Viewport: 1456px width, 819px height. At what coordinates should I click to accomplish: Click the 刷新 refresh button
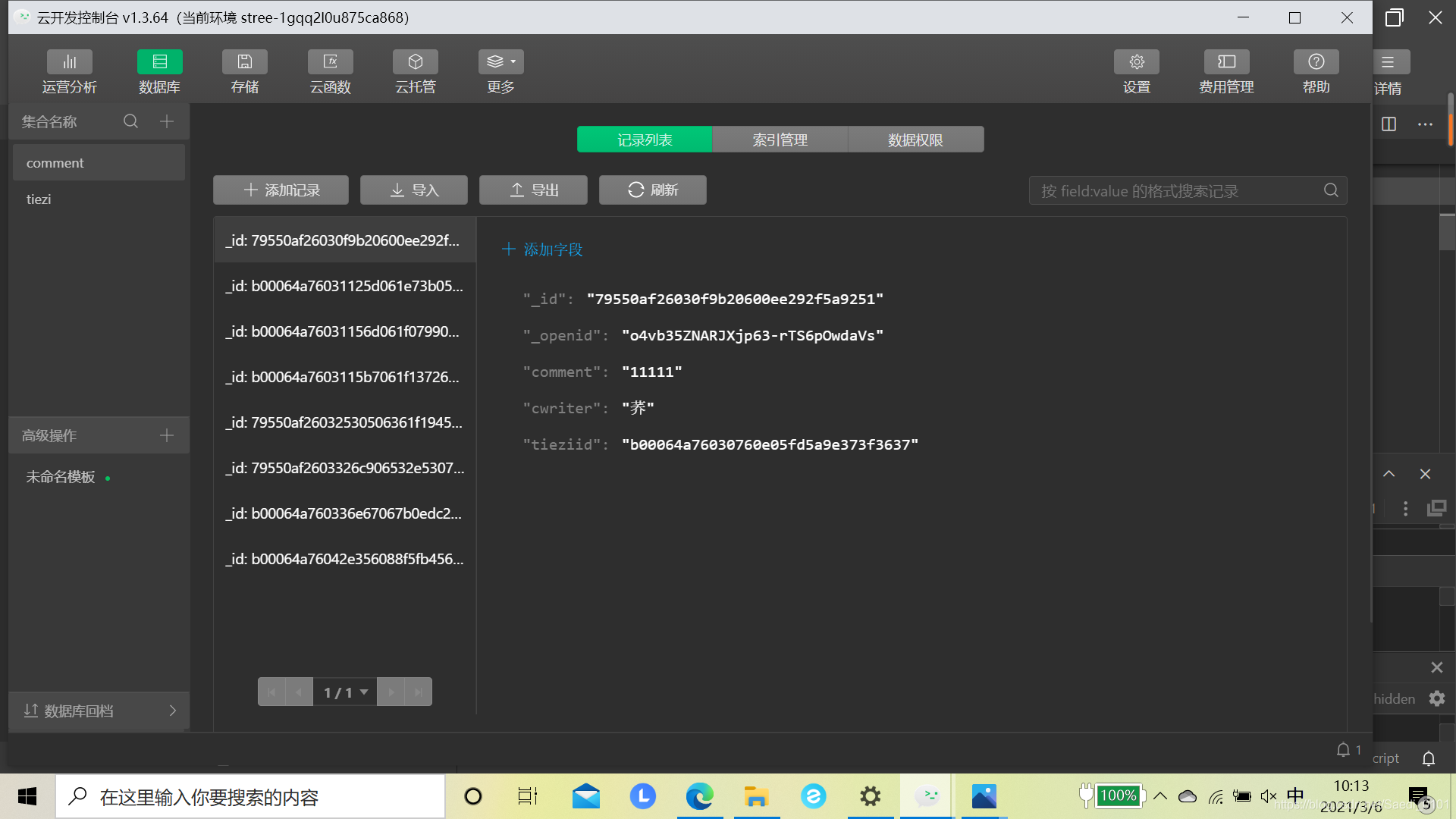[x=652, y=190]
